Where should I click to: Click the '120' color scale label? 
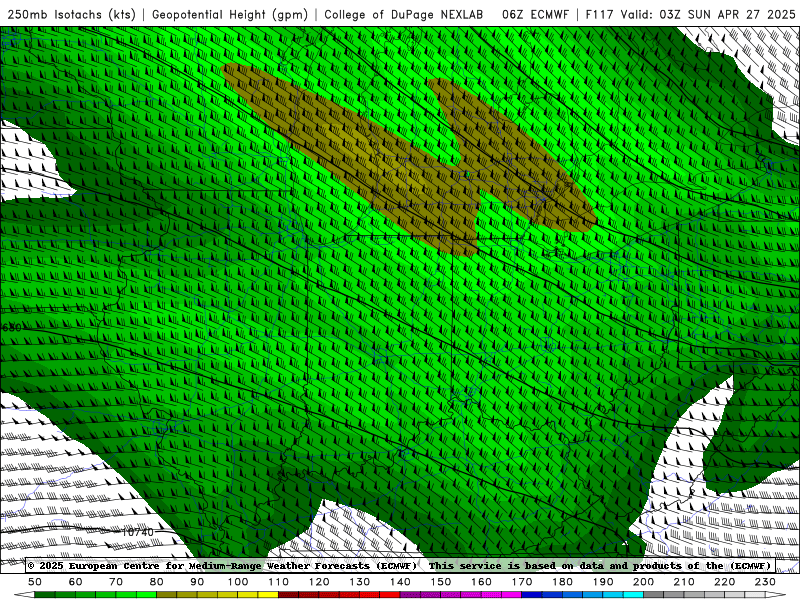tap(319, 582)
